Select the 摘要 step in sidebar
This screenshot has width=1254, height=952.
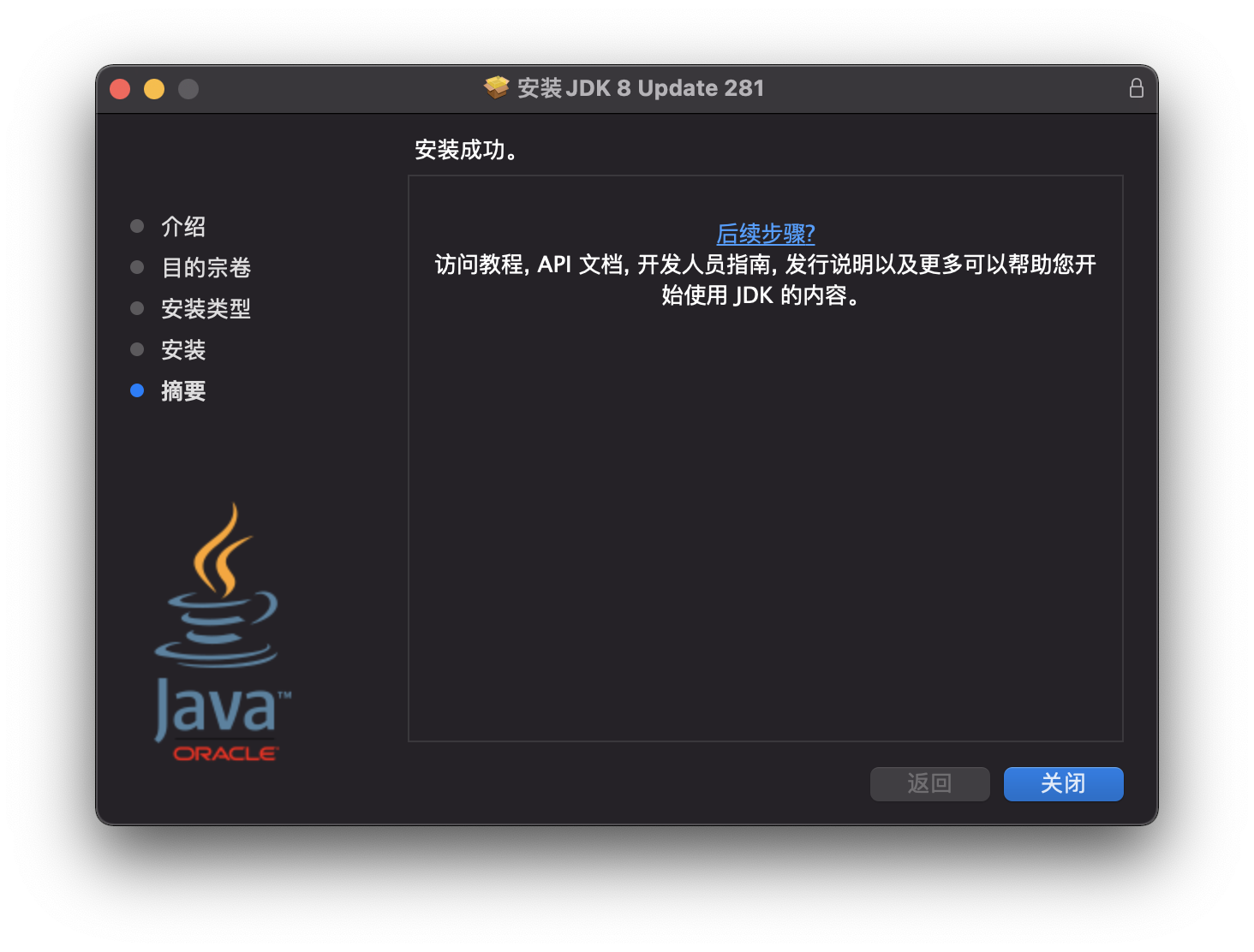(183, 390)
